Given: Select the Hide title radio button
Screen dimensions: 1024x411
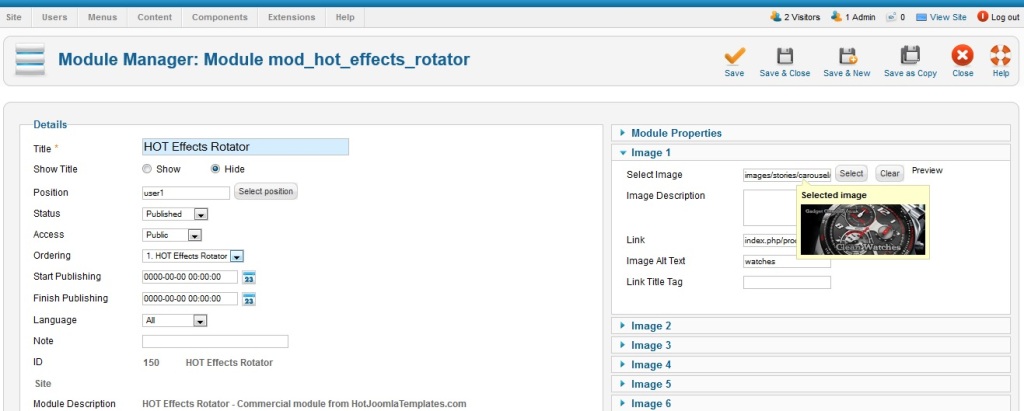Looking at the screenshot, I should pyautogui.click(x=215, y=169).
